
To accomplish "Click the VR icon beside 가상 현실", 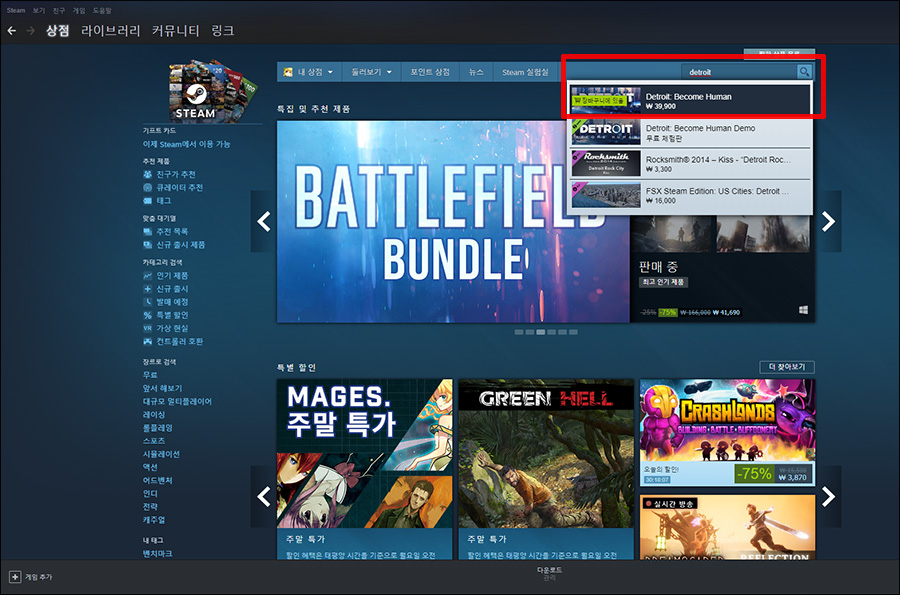I will pos(148,328).
